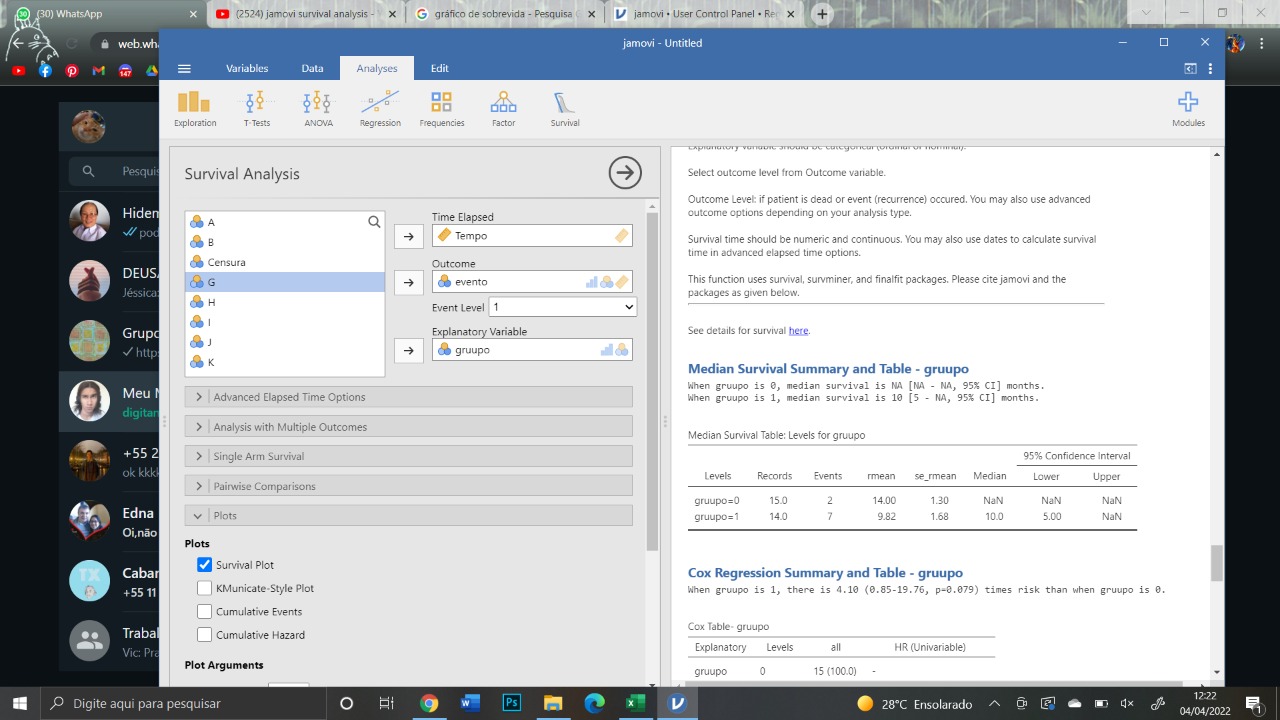
Task: Select variable H in the list
Action: 285,302
